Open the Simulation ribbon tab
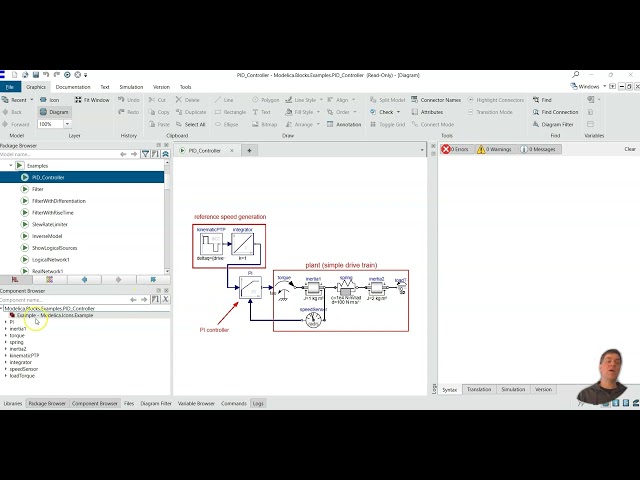The width and height of the screenshot is (640, 480). (131, 87)
